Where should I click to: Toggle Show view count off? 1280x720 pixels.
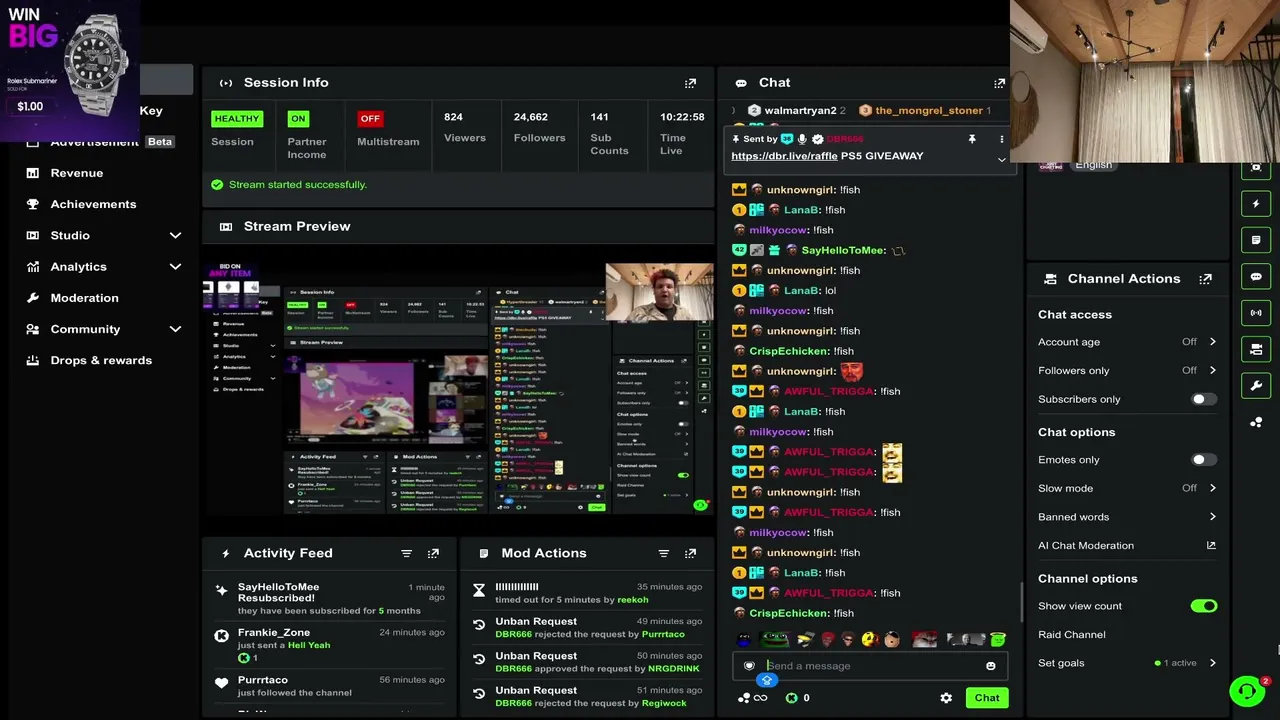pos(1204,606)
